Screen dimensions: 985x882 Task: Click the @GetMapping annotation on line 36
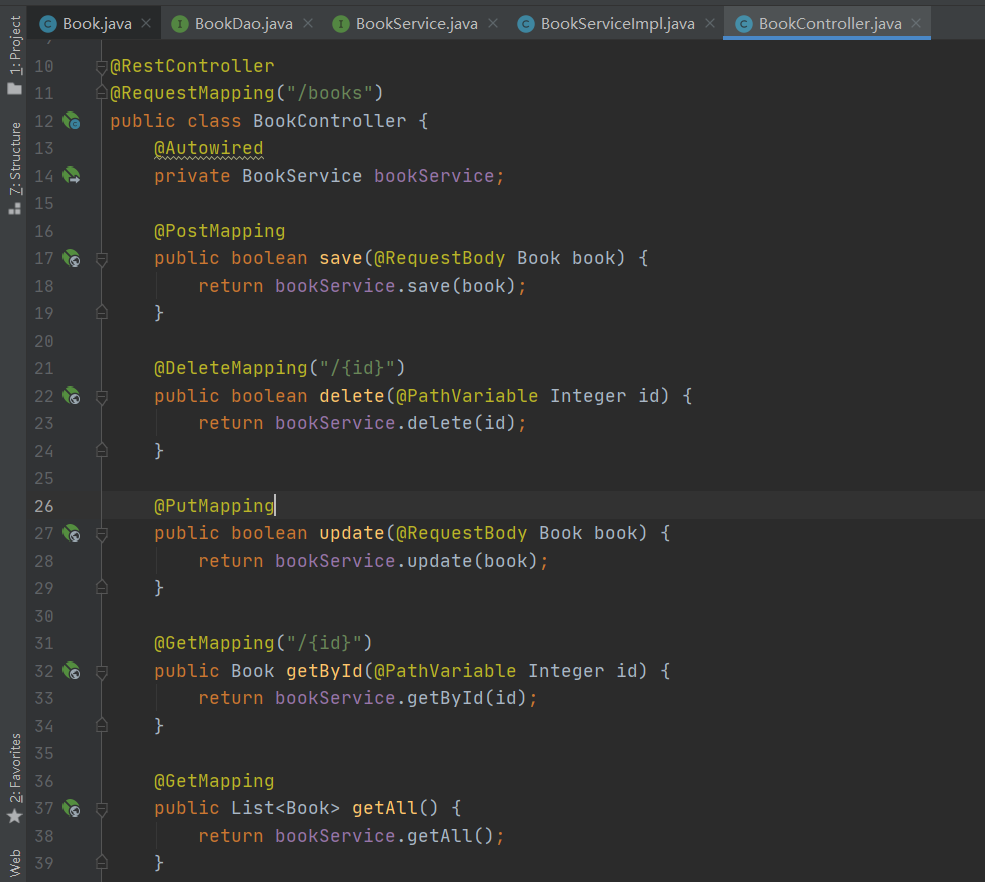pyautogui.click(x=214, y=781)
